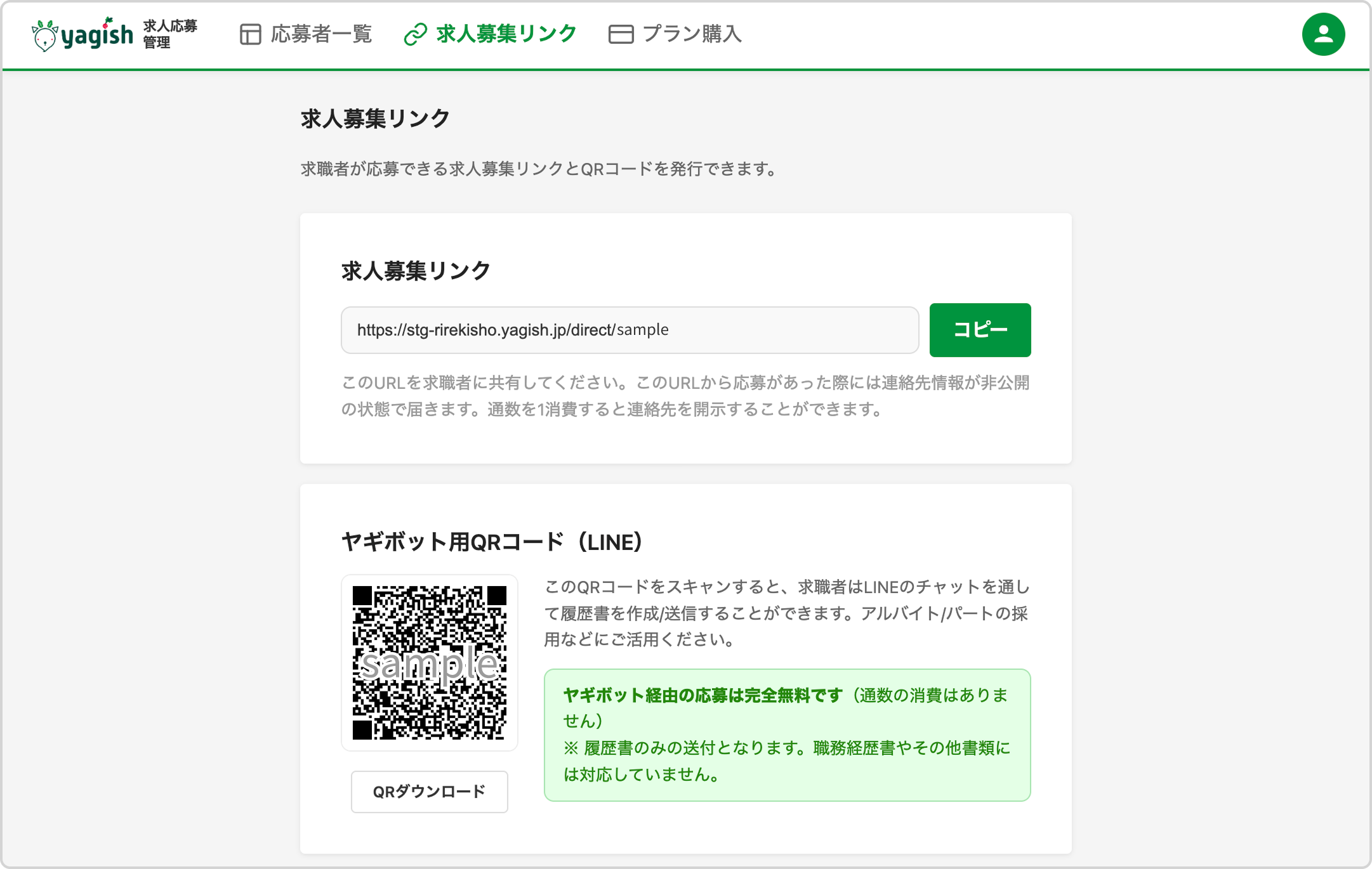Click the page heading 求人募集リンク

coord(376,119)
